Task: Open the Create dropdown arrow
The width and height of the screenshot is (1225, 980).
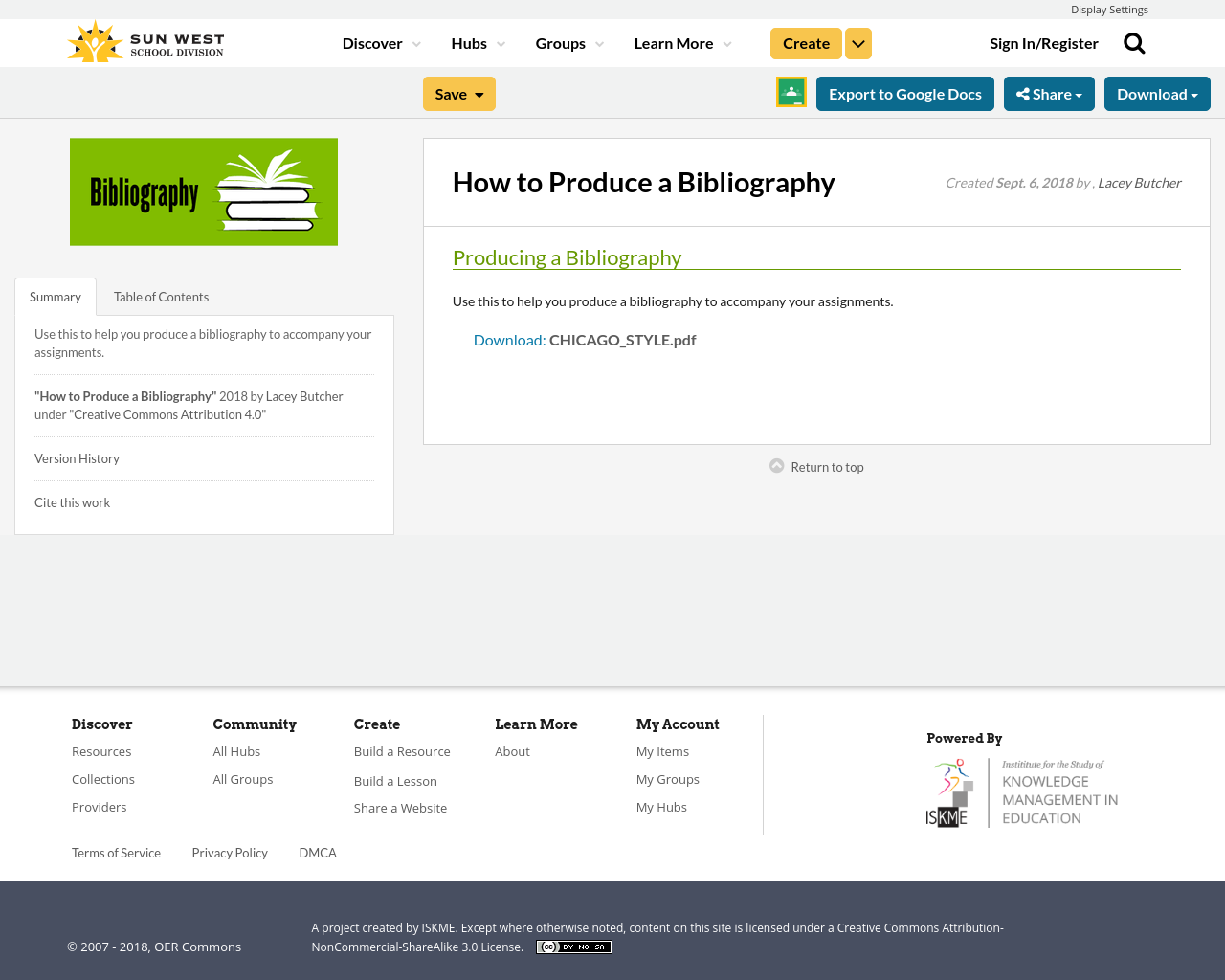Action: [857, 42]
